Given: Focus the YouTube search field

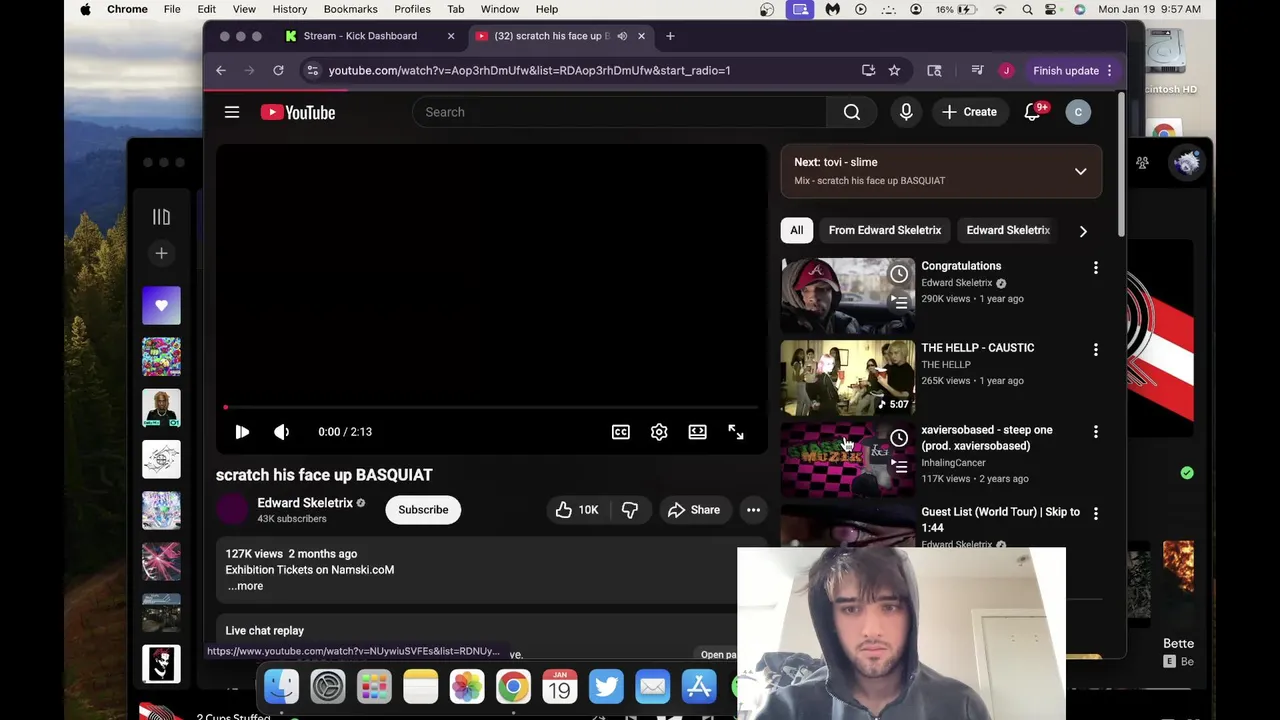Looking at the screenshot, I should (619, 112).
